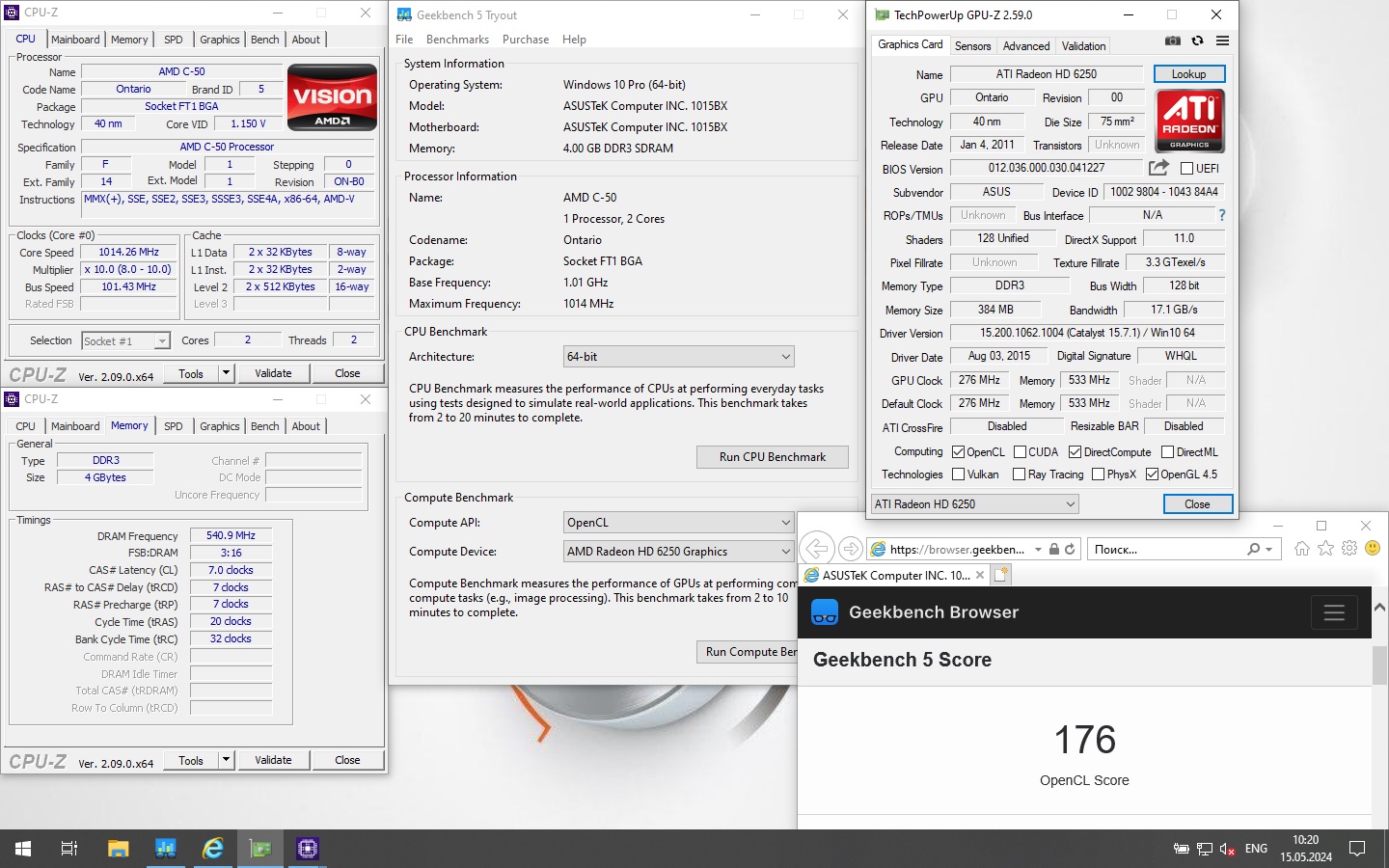Viewport: 1389px width, 868px height.
Task: Click the AMD Vision logo in CPU-Z
Action: [332, 97]
